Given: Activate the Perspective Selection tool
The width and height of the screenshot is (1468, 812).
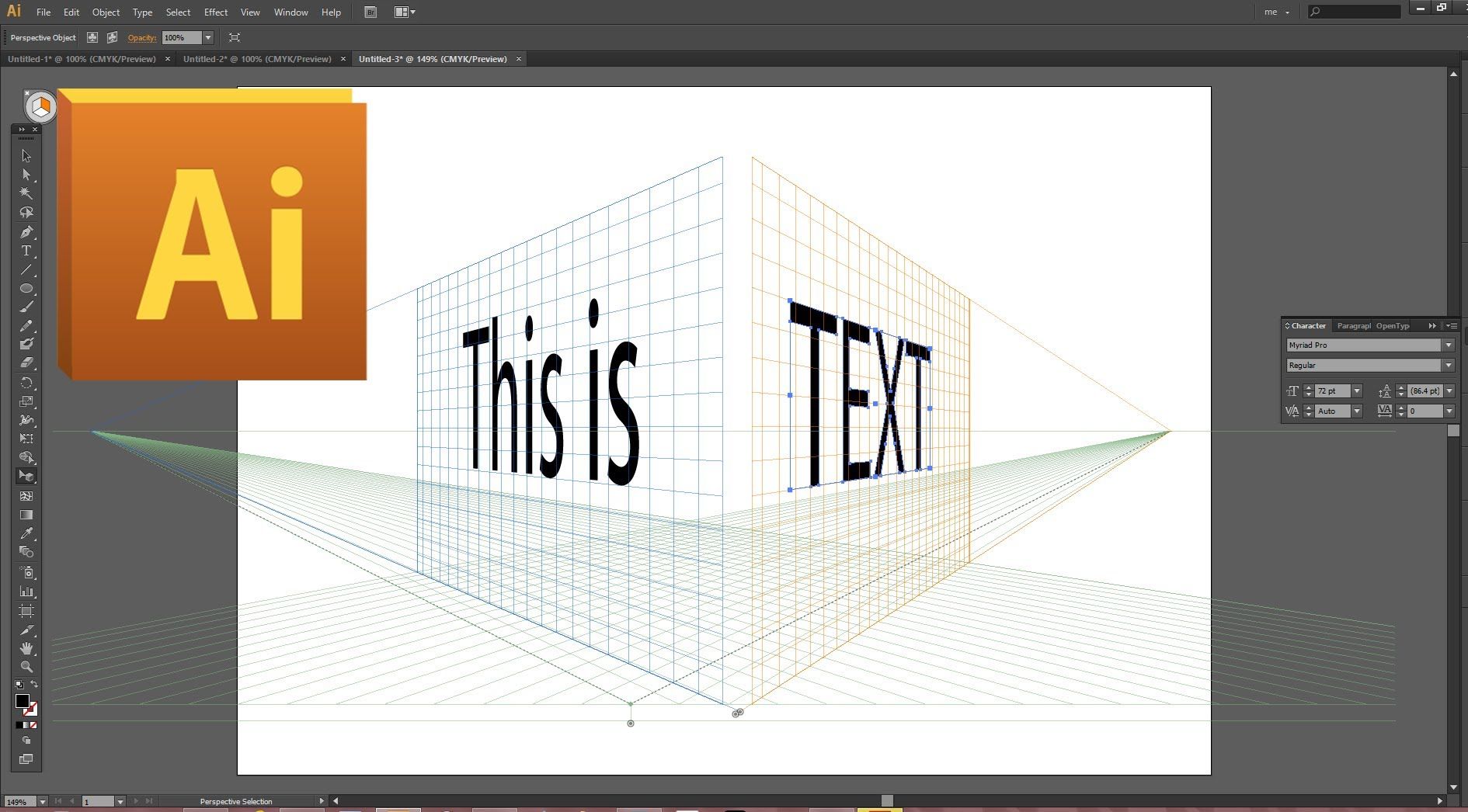Looking at the screenshot, I should coord(26,476).
